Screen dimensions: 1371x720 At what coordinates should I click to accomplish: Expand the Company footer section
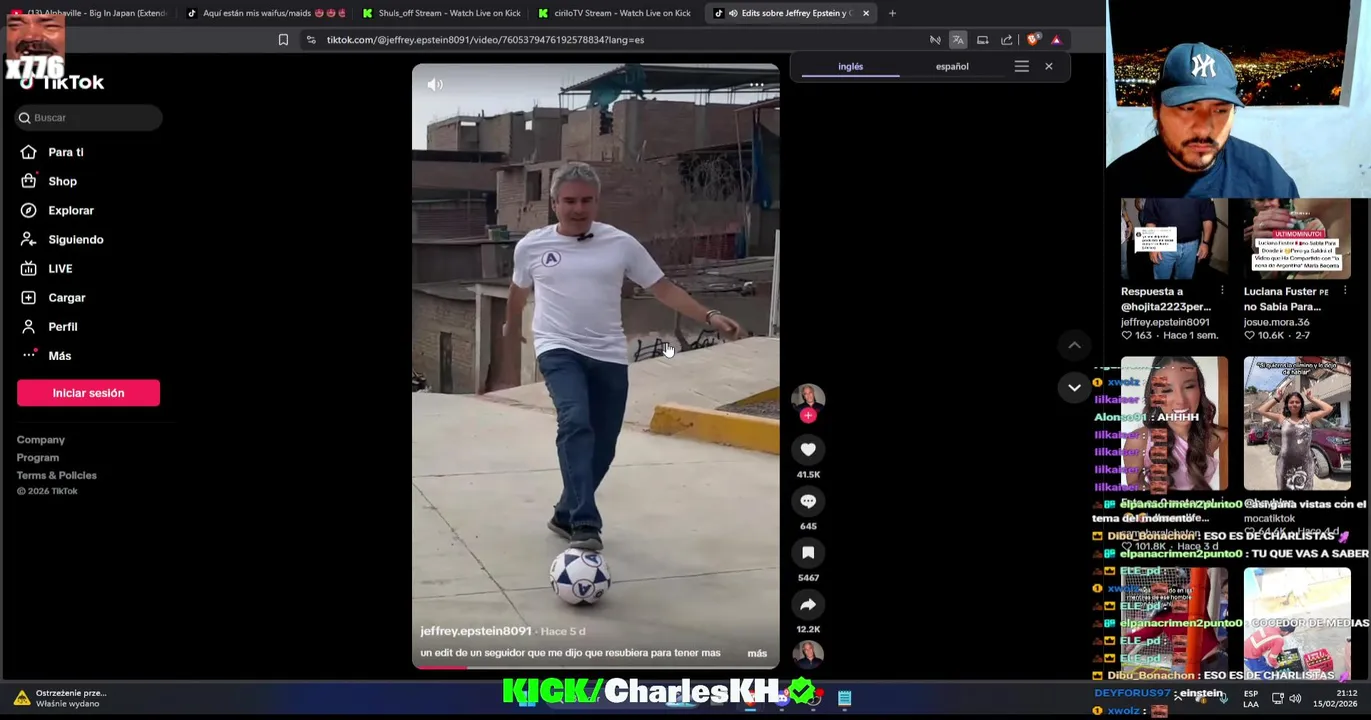[40, 440]
